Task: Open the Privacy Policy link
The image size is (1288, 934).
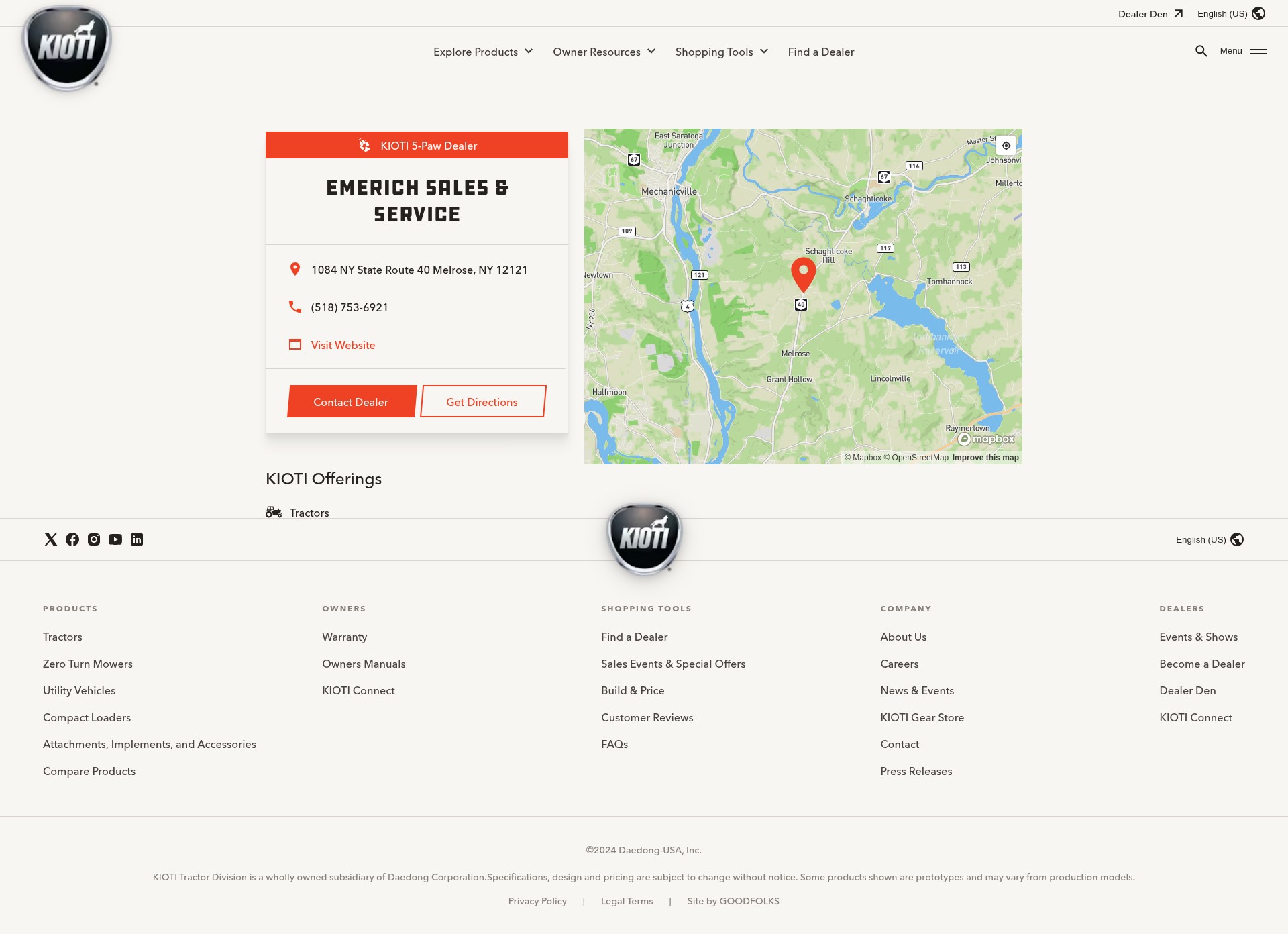Action: click(537, 901)
